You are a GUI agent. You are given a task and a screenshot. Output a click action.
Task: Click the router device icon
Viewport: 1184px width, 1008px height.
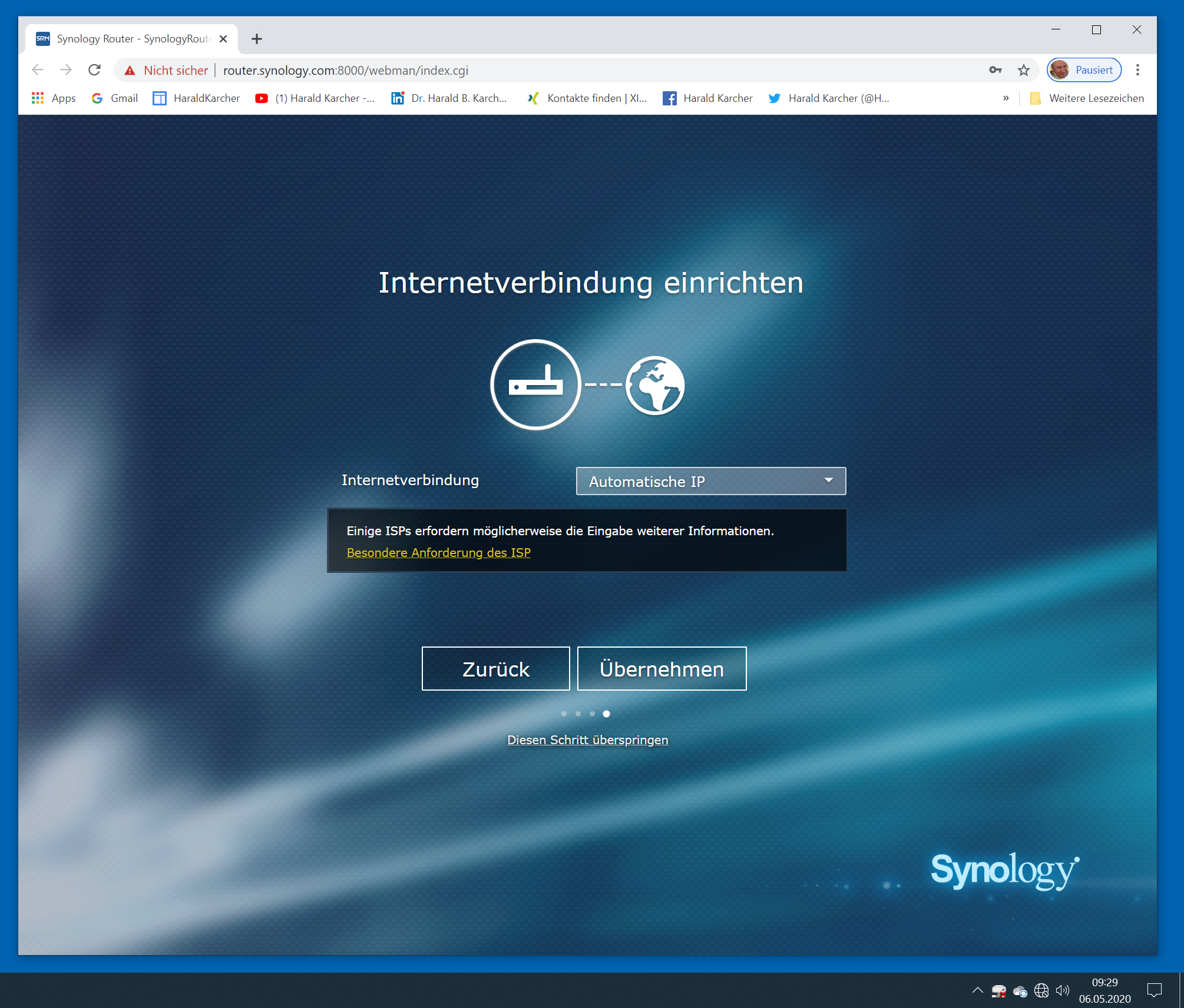coord(535,385)
